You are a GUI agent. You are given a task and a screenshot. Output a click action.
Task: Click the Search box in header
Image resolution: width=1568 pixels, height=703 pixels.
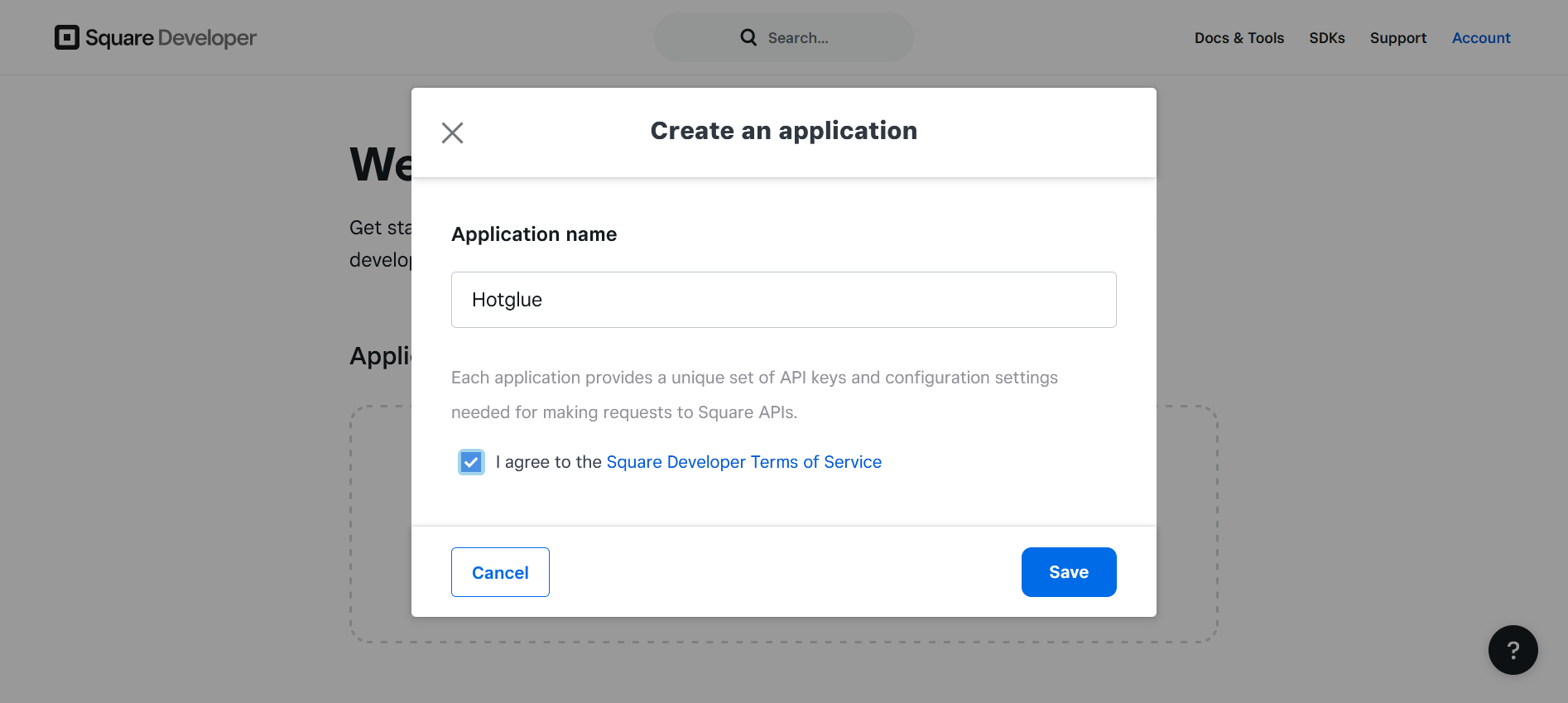(x=783, y=37)
